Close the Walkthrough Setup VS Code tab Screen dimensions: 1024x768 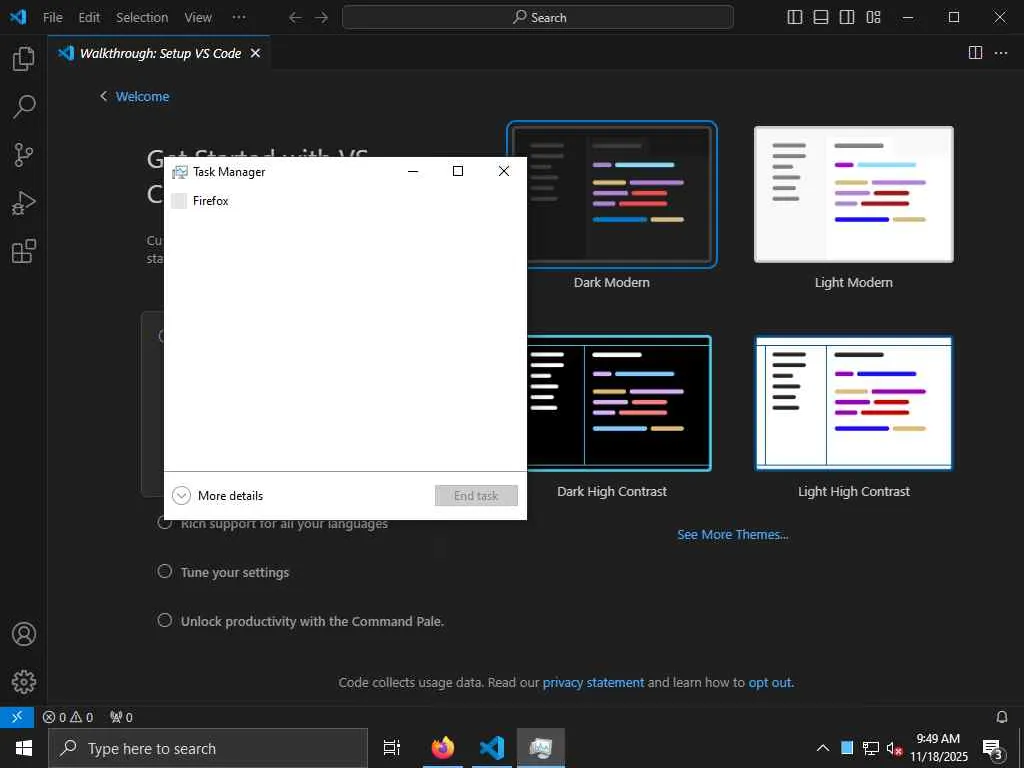[x=255, y=53]
